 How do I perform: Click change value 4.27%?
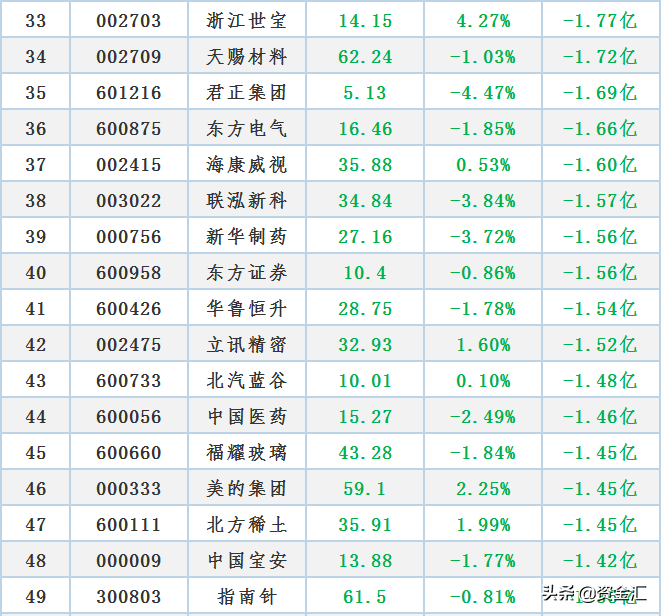coord(483,21)
